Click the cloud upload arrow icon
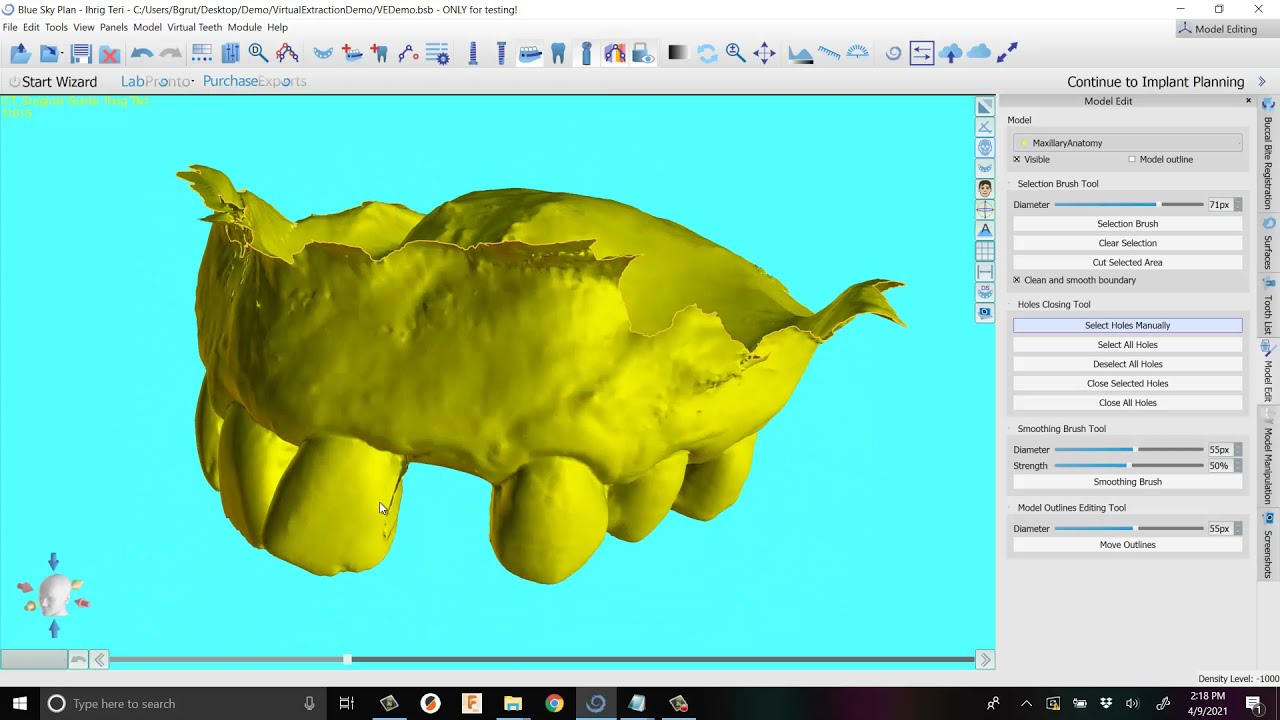This screenshot has width=1280, height=720. 951,54
